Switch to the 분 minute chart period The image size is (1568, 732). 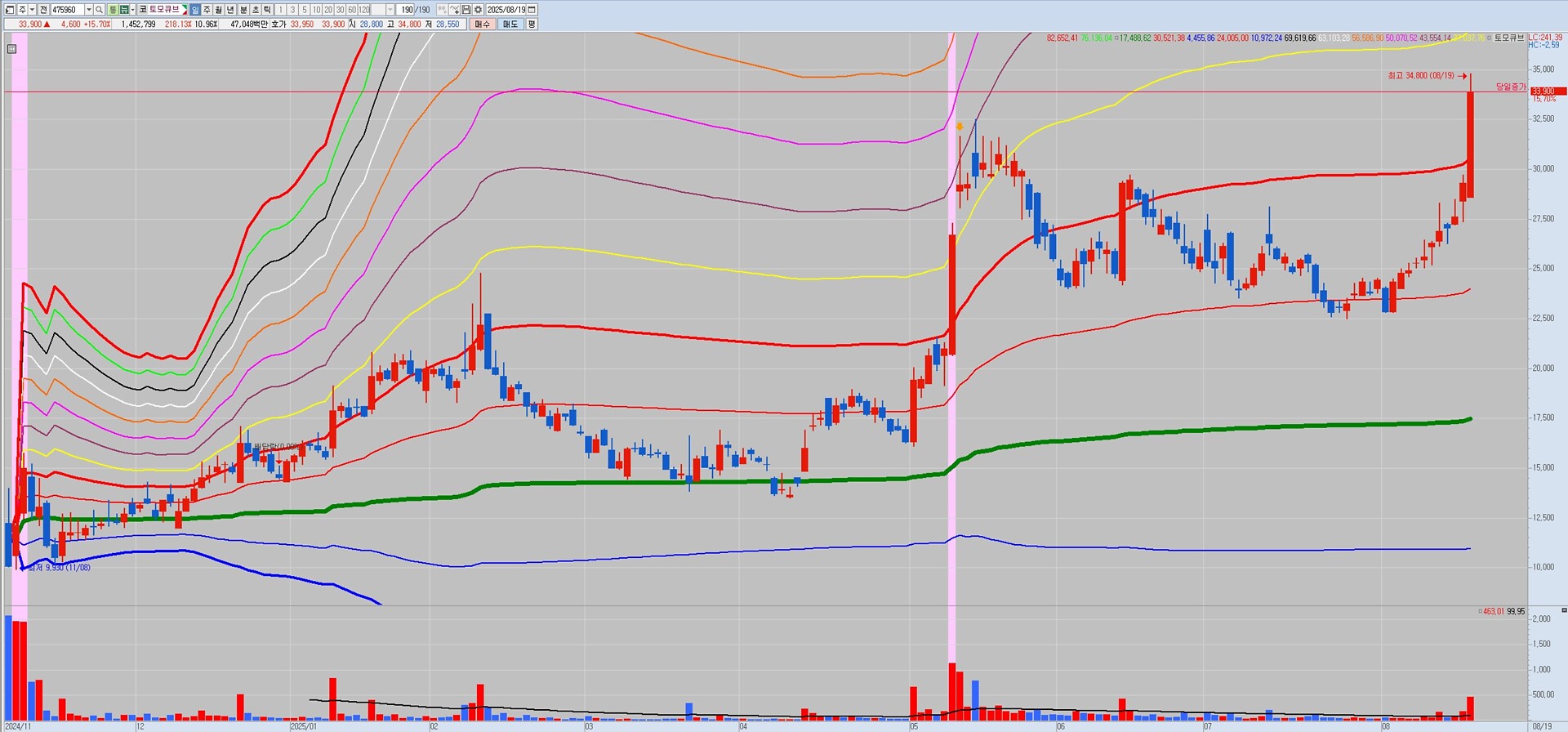[x=243, y=10]
